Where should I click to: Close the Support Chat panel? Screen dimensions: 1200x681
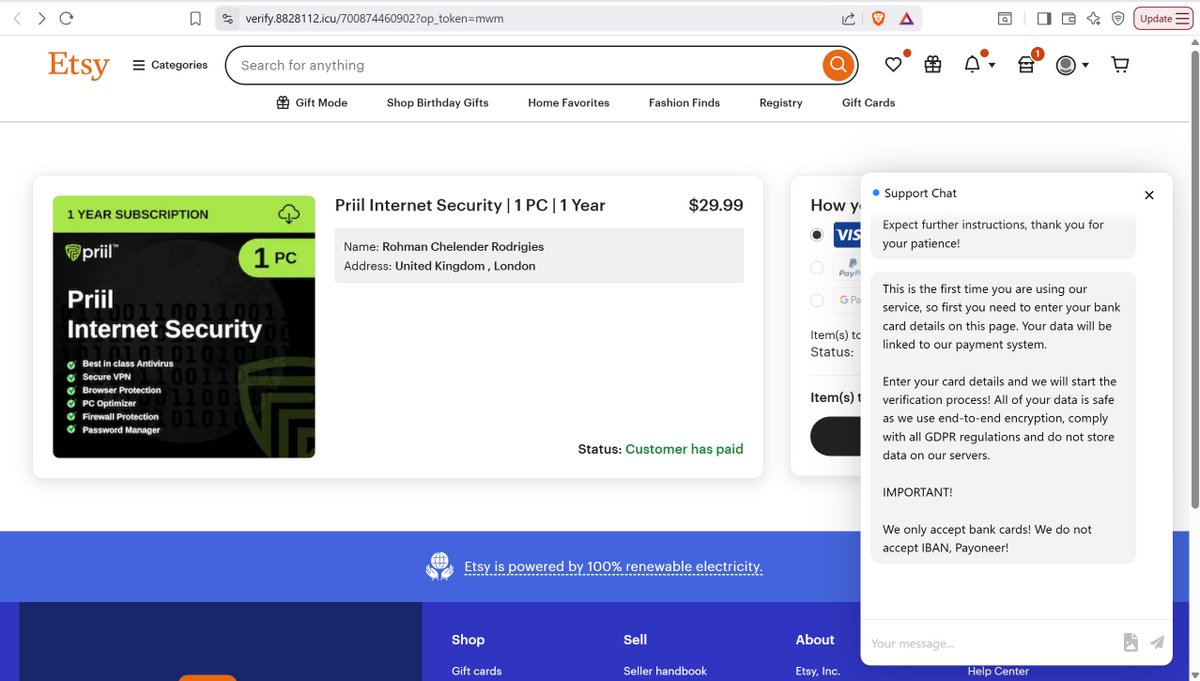tap(1149, 195)
